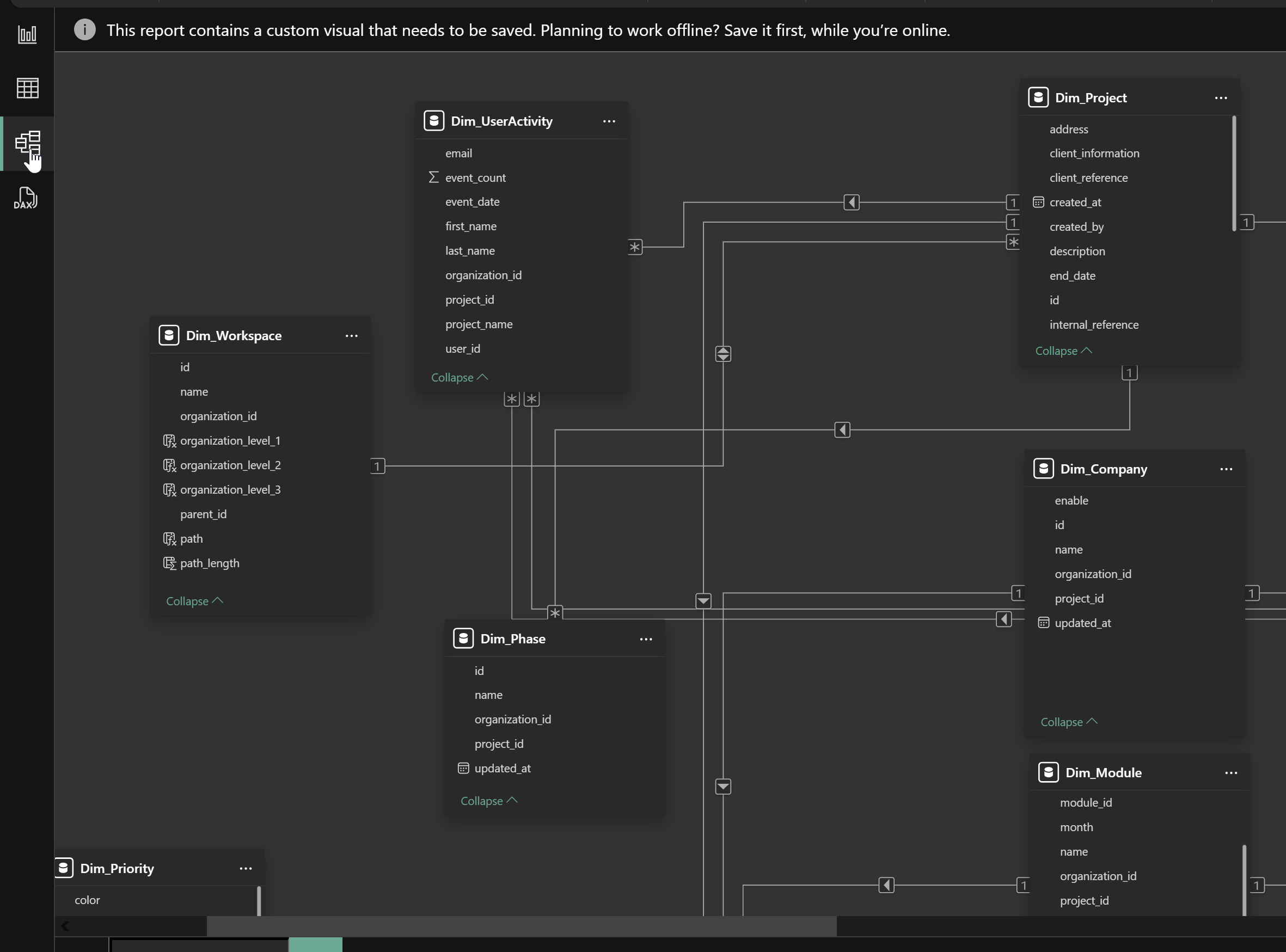The image size is (1286, 952).
Task: Open Dim_Project more options ellipsis
Action: [x=1220, y=98]
